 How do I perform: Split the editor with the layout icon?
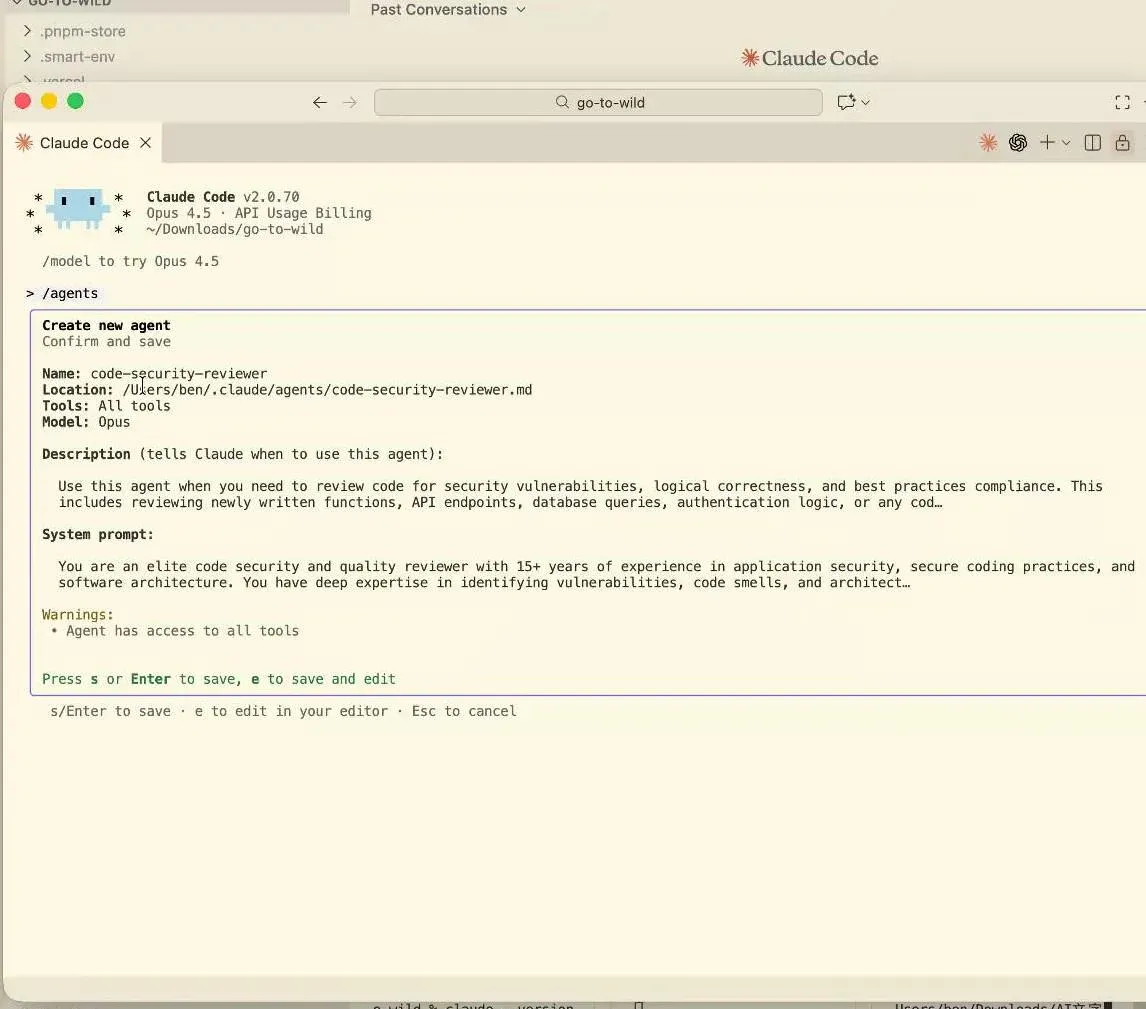click(x=1093, y=142)
